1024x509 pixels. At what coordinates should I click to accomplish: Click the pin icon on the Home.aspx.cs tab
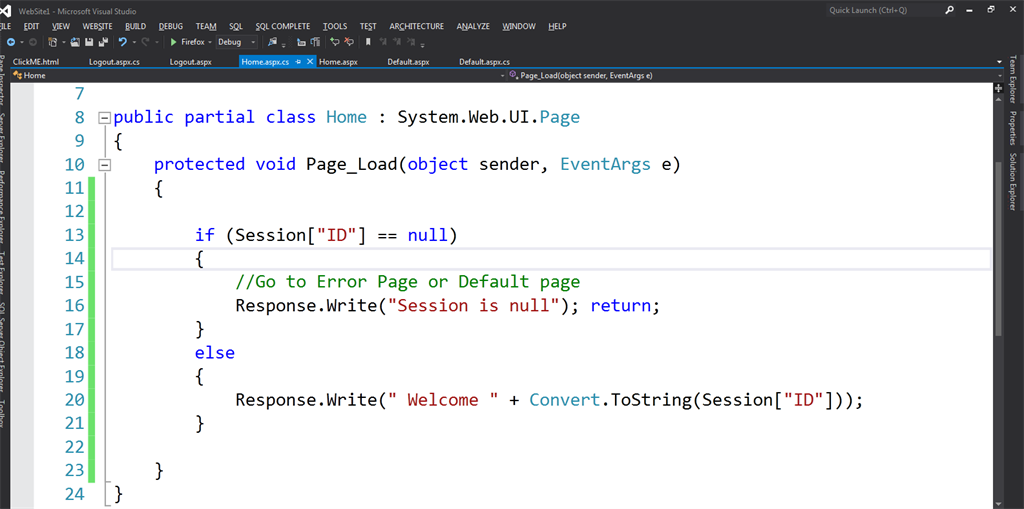298,61
